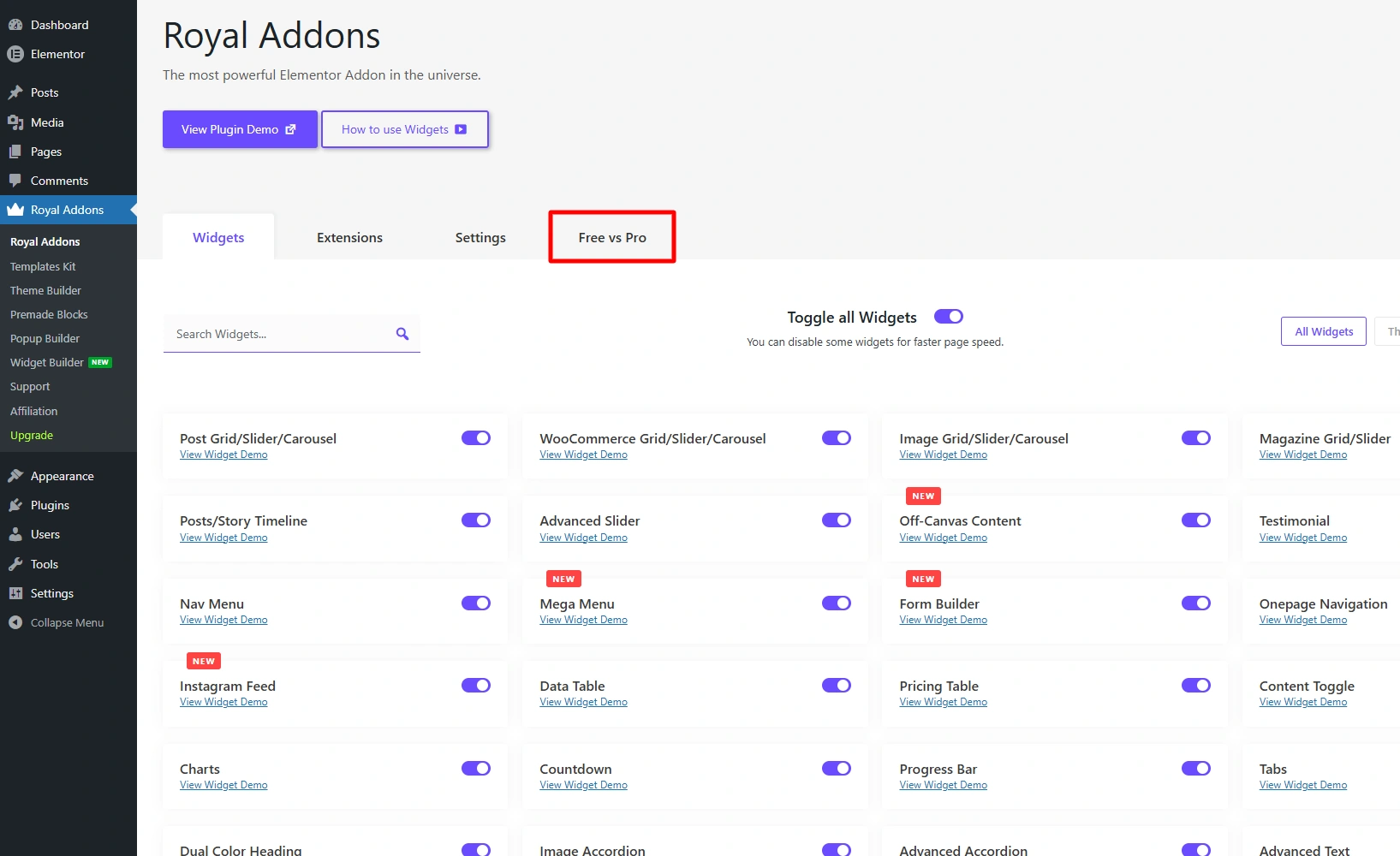Turn off the Form Builder widget
1400x856 pixels.
(1196, 603)
